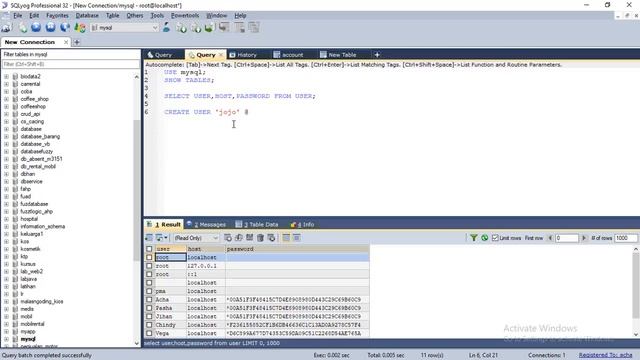Expand the crud_api database node
Screen dimensions: 640x360
[x=7, y=114]
